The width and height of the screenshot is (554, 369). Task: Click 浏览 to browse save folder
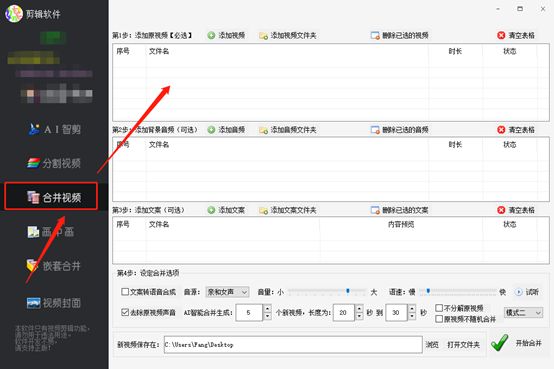pyautogui.click(x=432, y=345)
